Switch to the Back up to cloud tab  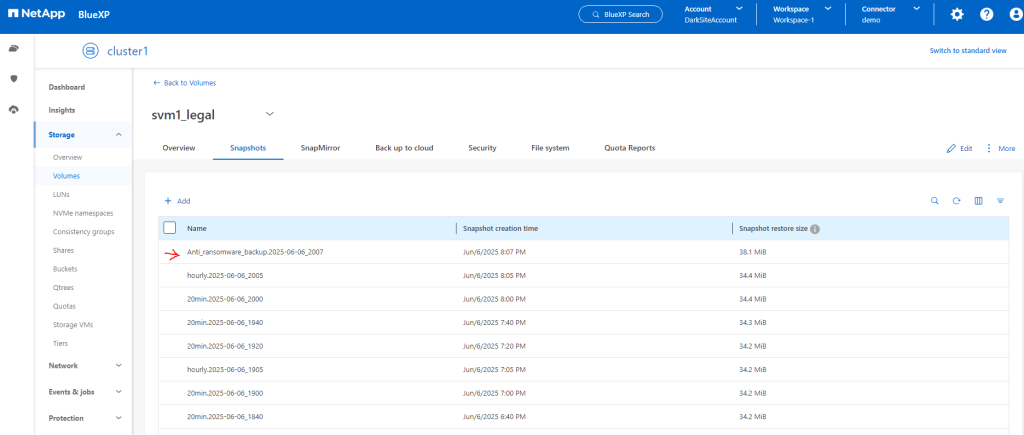click(403, 148)
